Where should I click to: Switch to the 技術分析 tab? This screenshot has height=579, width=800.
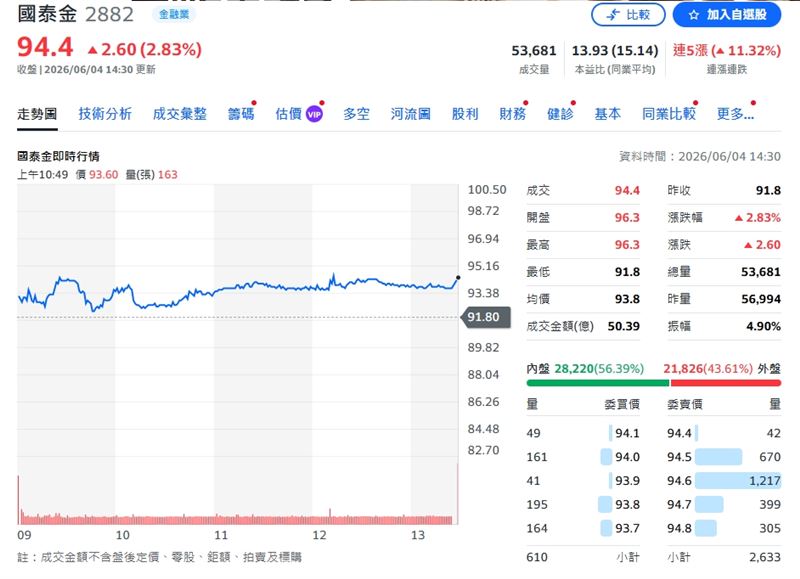click(105, 114)
